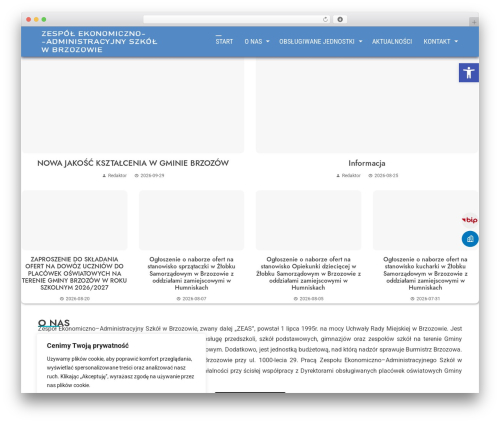500x423 pixels.
Task: Click the yellow minimize window button
Action: tap(36, 20)
